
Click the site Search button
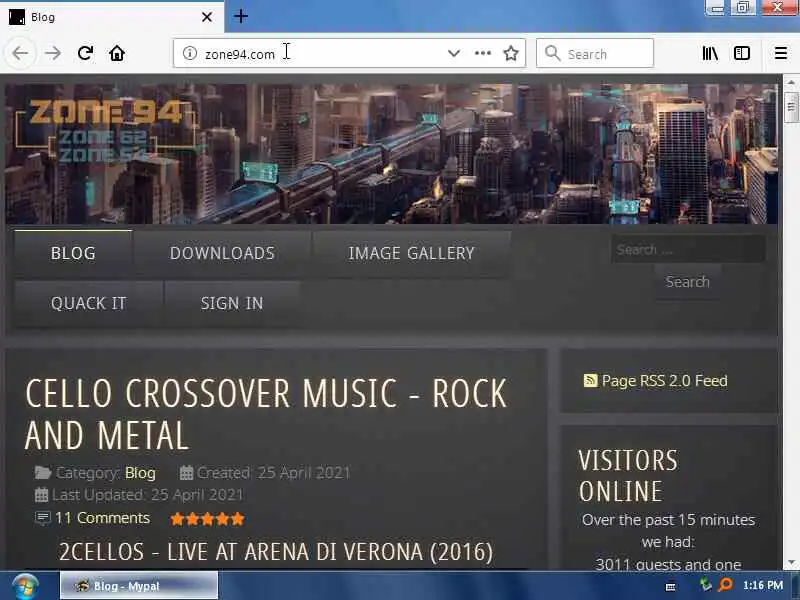pyautogui.click(x=688, y=282)
